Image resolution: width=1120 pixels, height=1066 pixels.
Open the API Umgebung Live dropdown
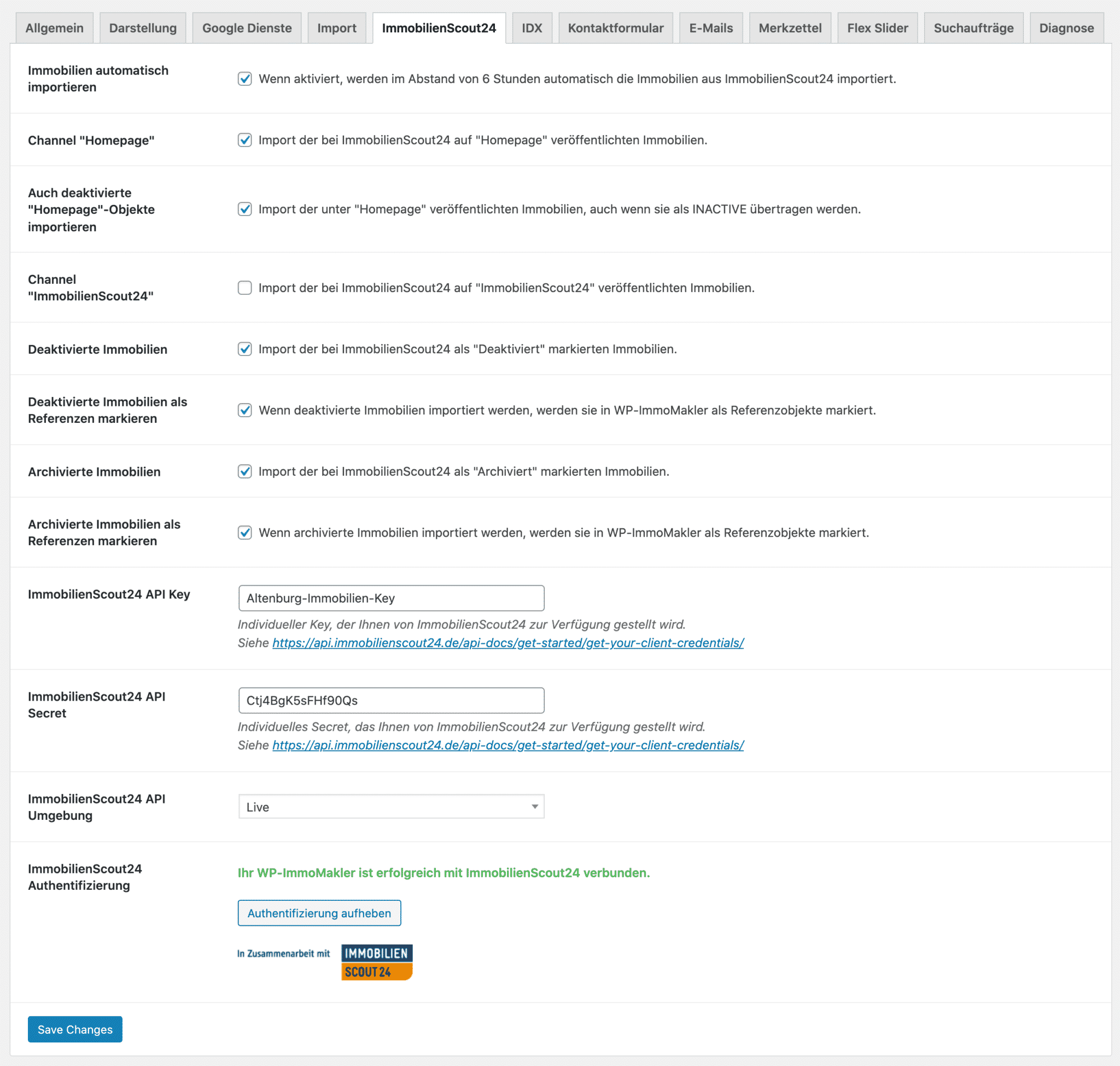[391, 806]
